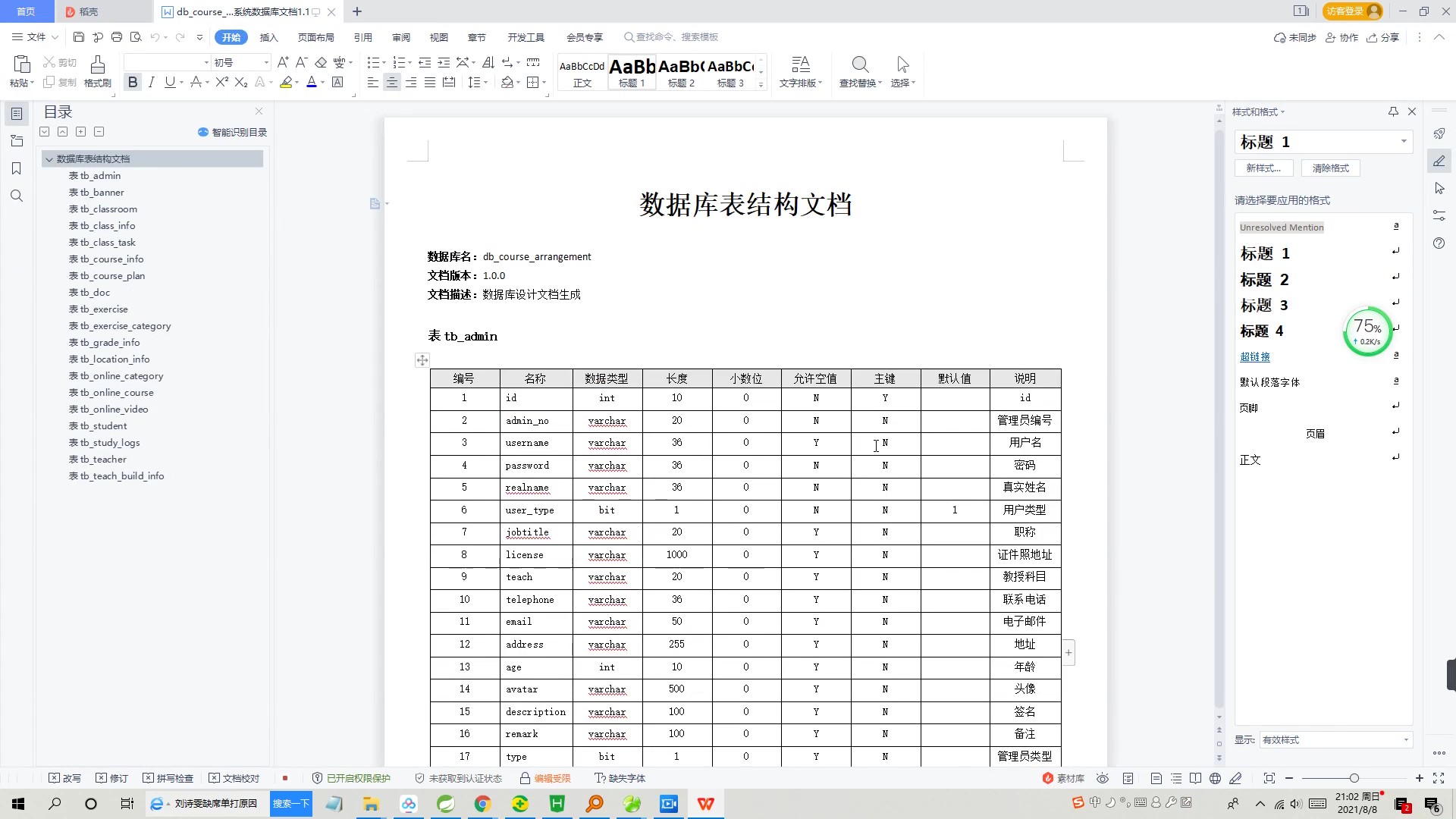
Task: Select 插入 ribbon tab
Action: pyautogui.click(x=268, y=37)
